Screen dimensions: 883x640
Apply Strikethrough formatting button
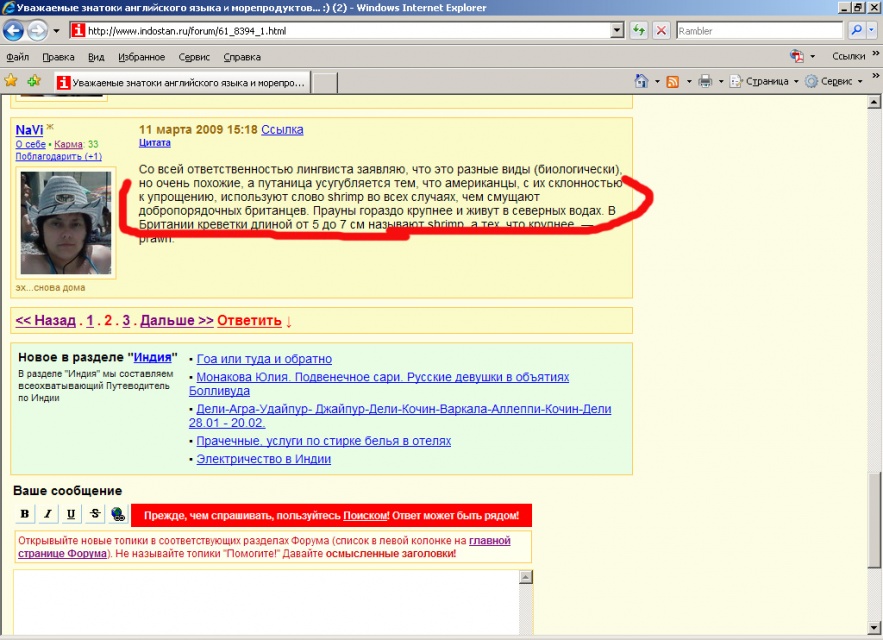pyautogui.click(x=95, y=514)
